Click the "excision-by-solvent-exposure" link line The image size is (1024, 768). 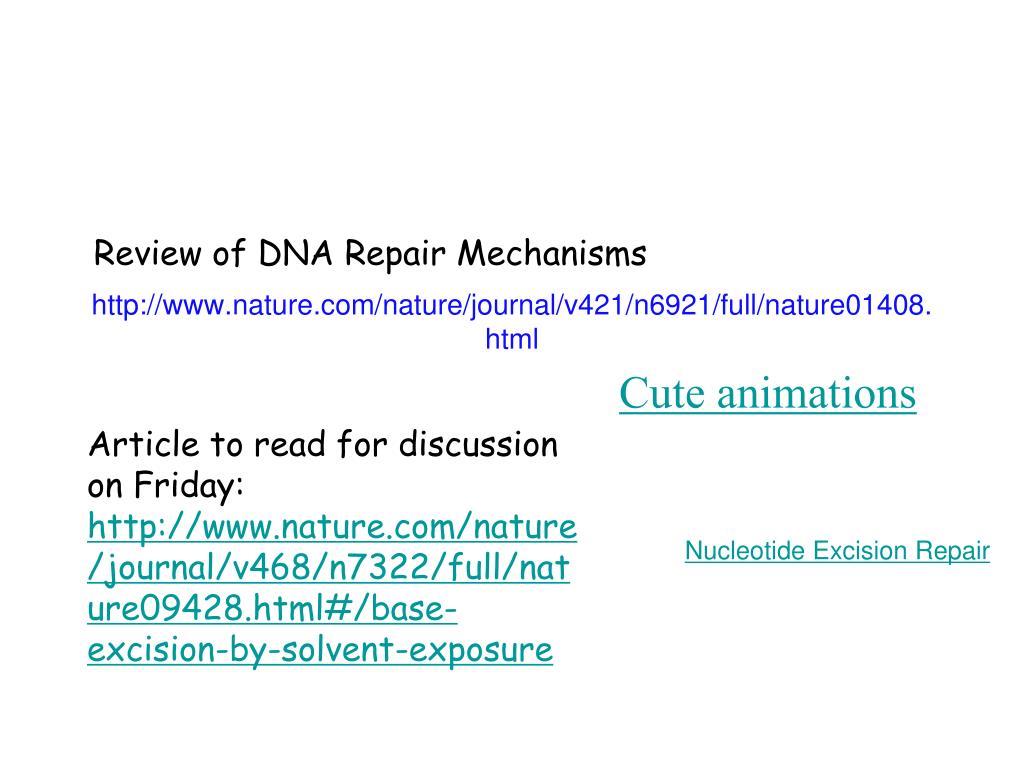pyautogui.click(x=320, y=649)
